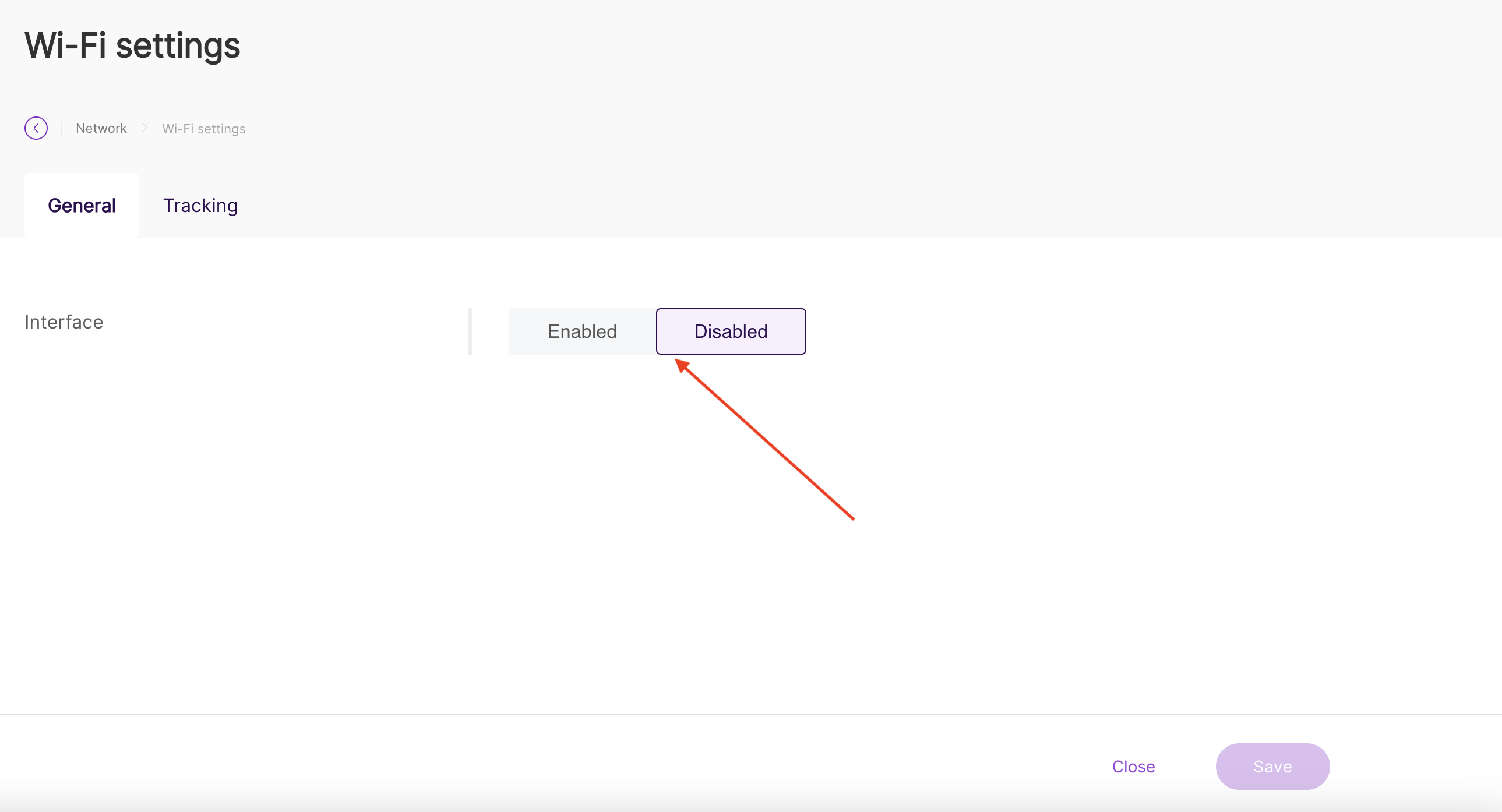Screen dimensions: 1502x812
Task: Click the Interface field label
Action: [x=64, y=322]
